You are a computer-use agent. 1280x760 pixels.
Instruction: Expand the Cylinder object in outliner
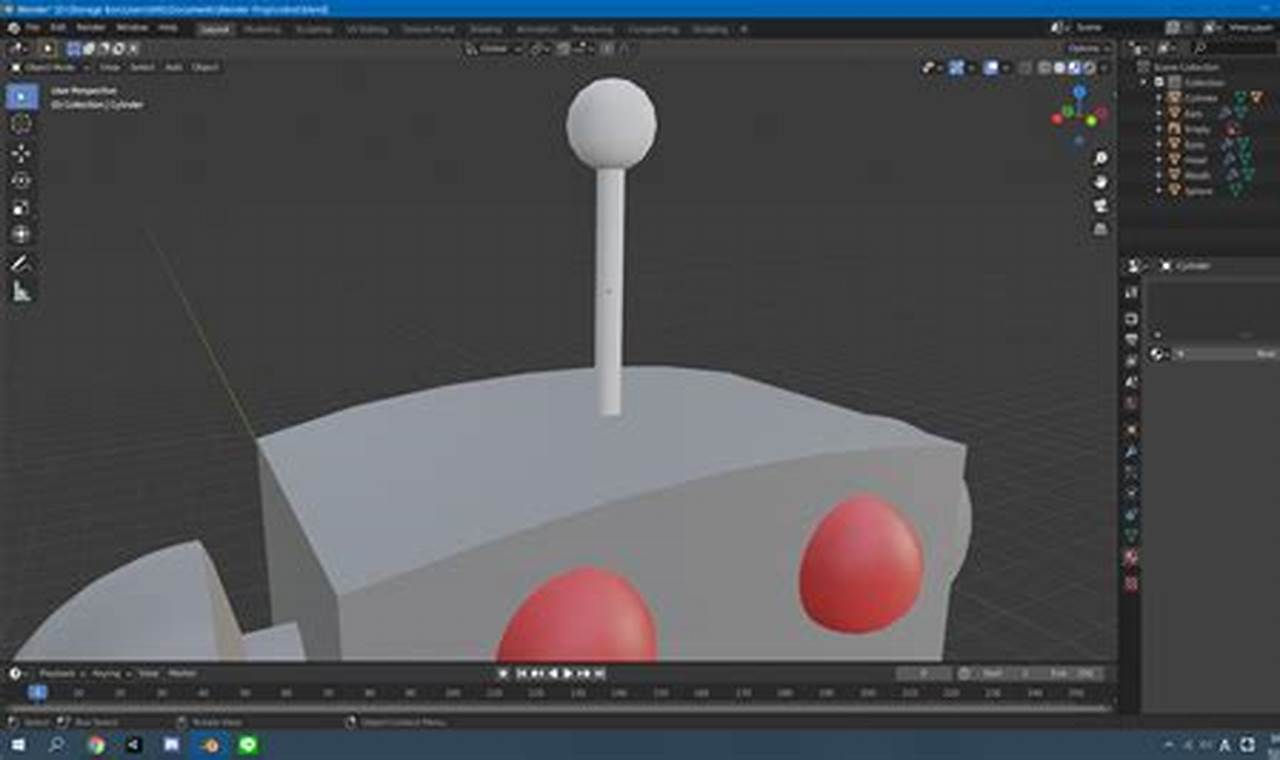click(x=1160, y=98)
